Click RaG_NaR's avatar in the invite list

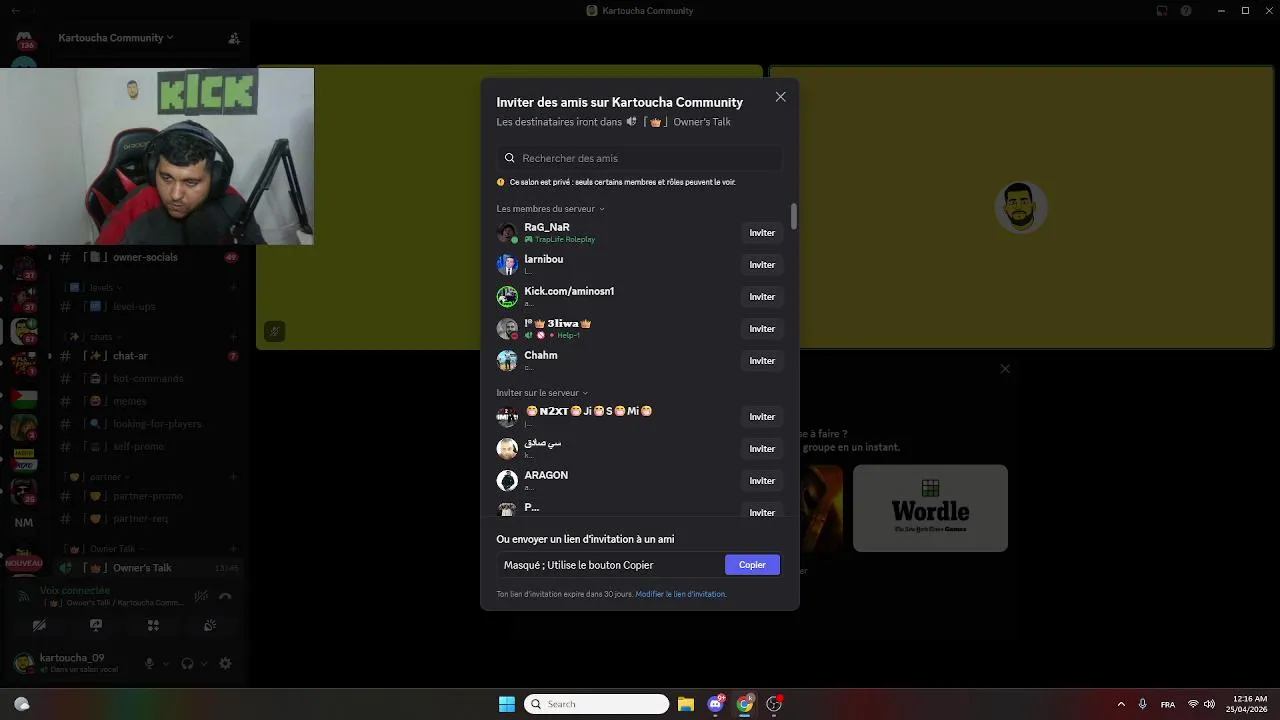click(x=507, y=233)
